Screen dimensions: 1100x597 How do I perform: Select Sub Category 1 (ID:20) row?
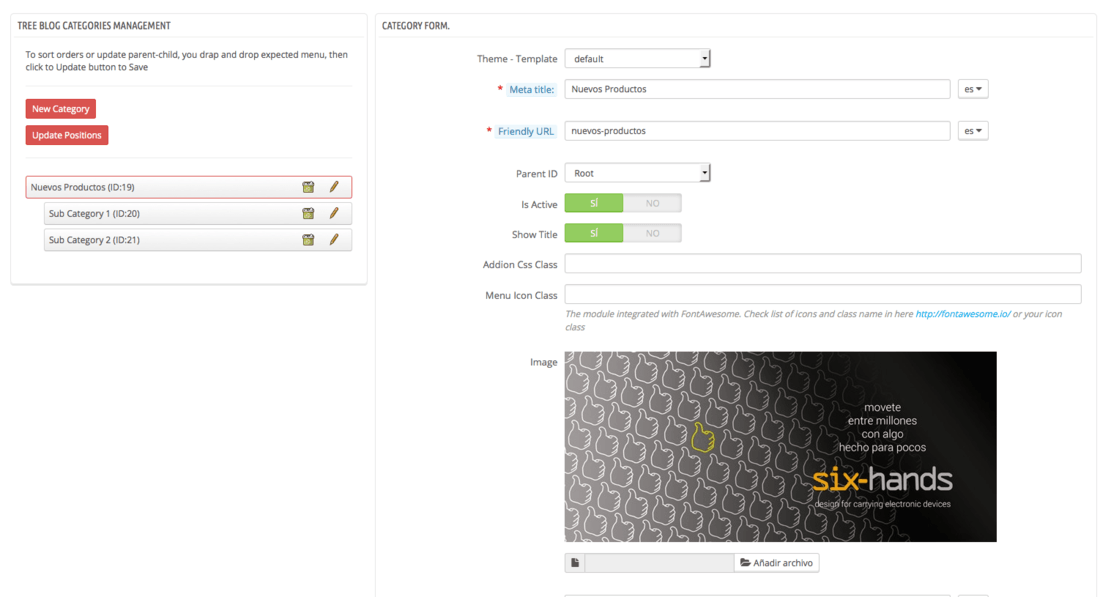coord(198,213)
